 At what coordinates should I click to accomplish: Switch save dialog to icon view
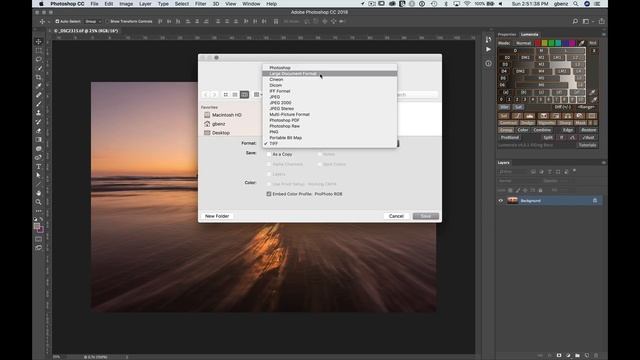pos(226,95)
